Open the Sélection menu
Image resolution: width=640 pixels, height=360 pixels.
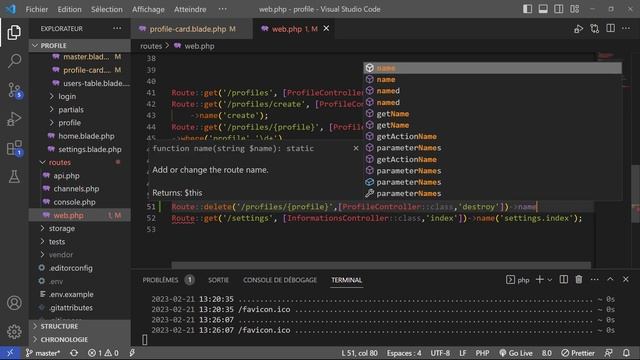(x=107, y=9)
